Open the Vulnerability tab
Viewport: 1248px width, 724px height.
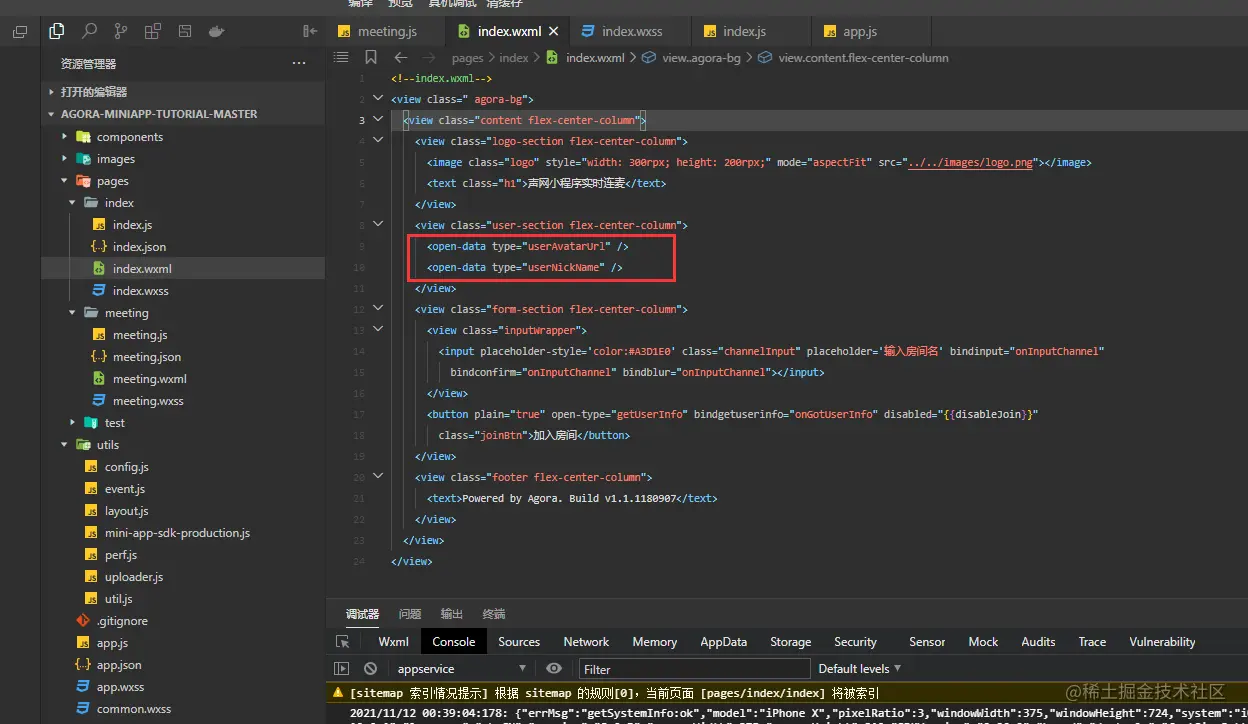pyautogui.click(x=1162, y=642)
